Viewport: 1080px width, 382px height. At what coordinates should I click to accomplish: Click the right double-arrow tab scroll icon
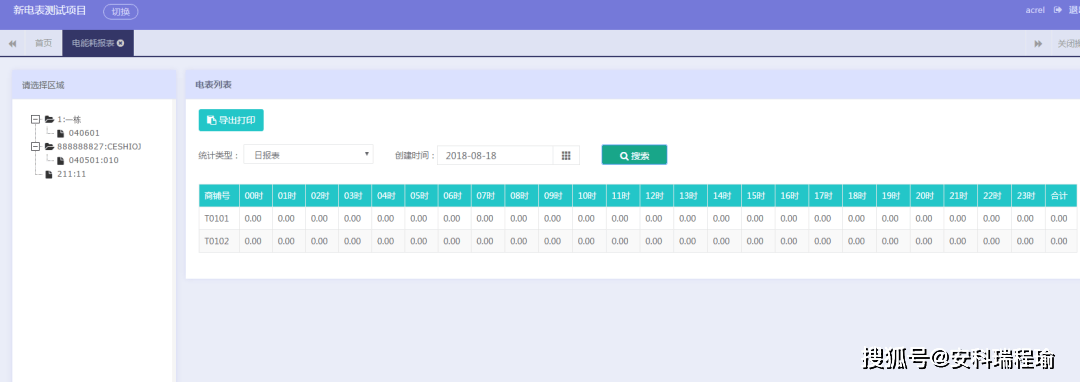pyautogui.click(x=1038, y=43)
